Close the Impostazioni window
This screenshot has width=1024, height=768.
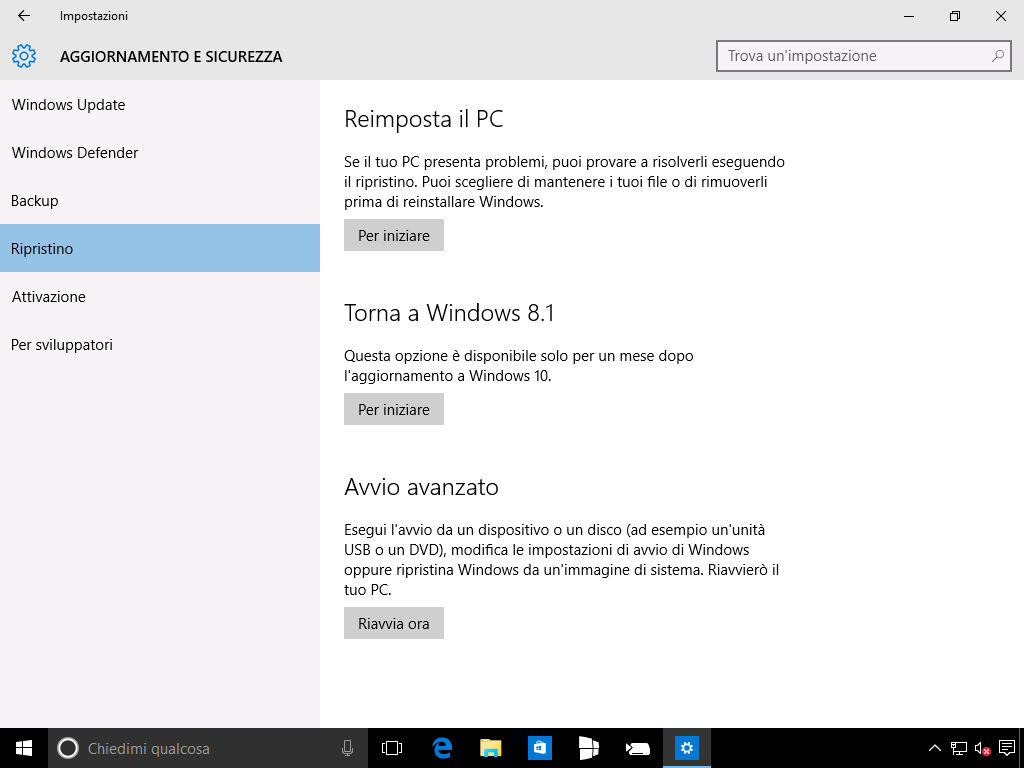click(x=1000, y=16)
